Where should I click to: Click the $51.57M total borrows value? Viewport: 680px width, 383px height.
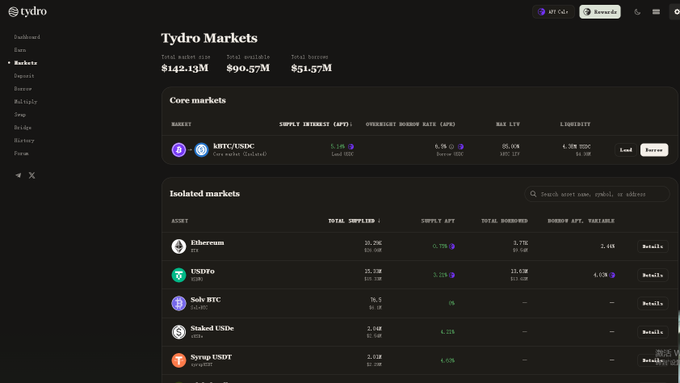tap(311, 68)
